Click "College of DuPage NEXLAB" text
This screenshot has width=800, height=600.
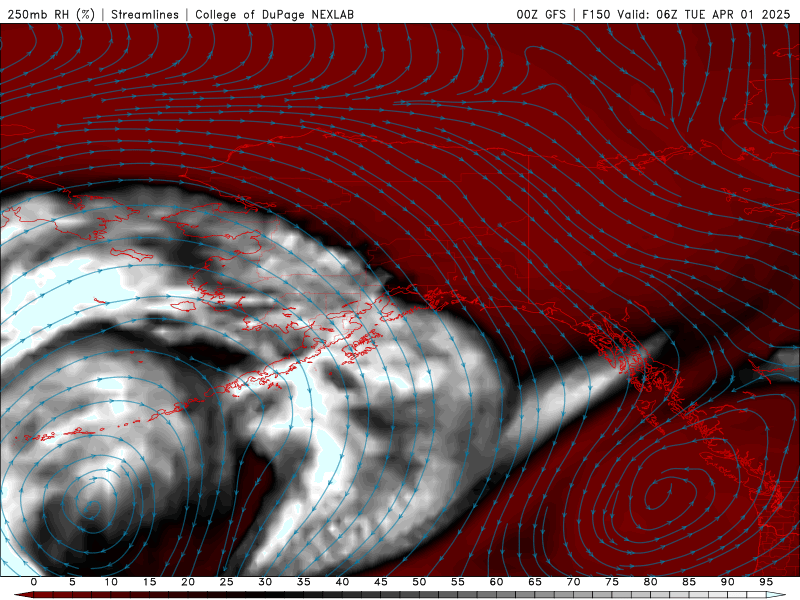274,14
